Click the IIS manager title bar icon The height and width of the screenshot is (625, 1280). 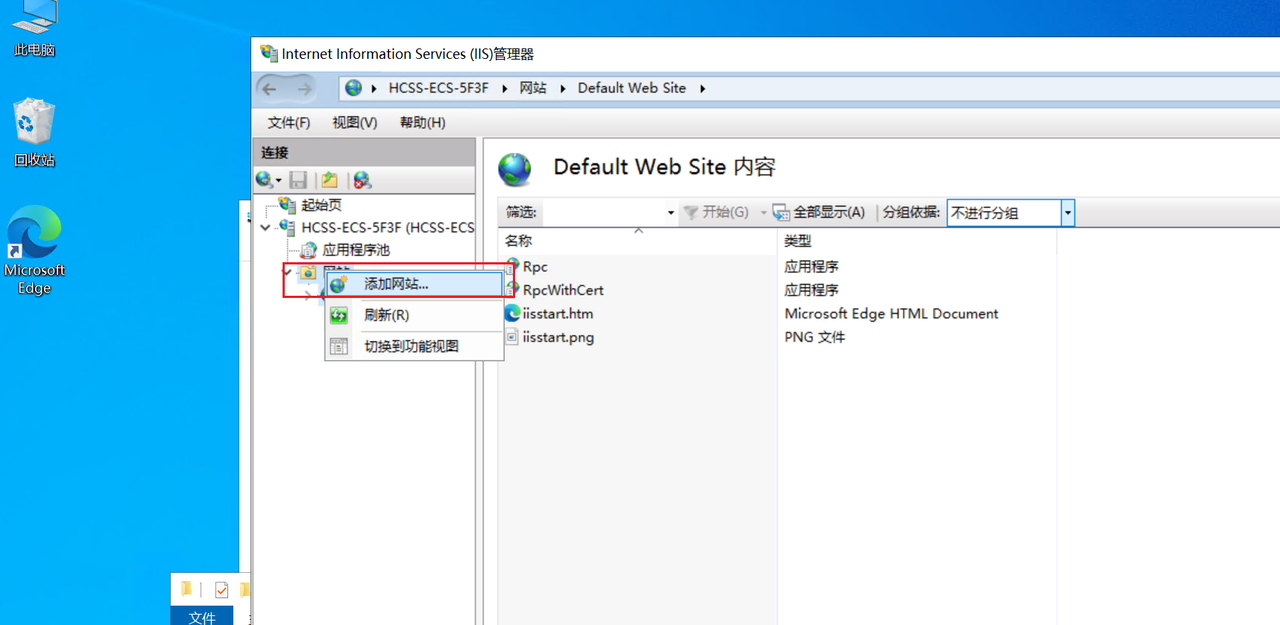point(268,54)
